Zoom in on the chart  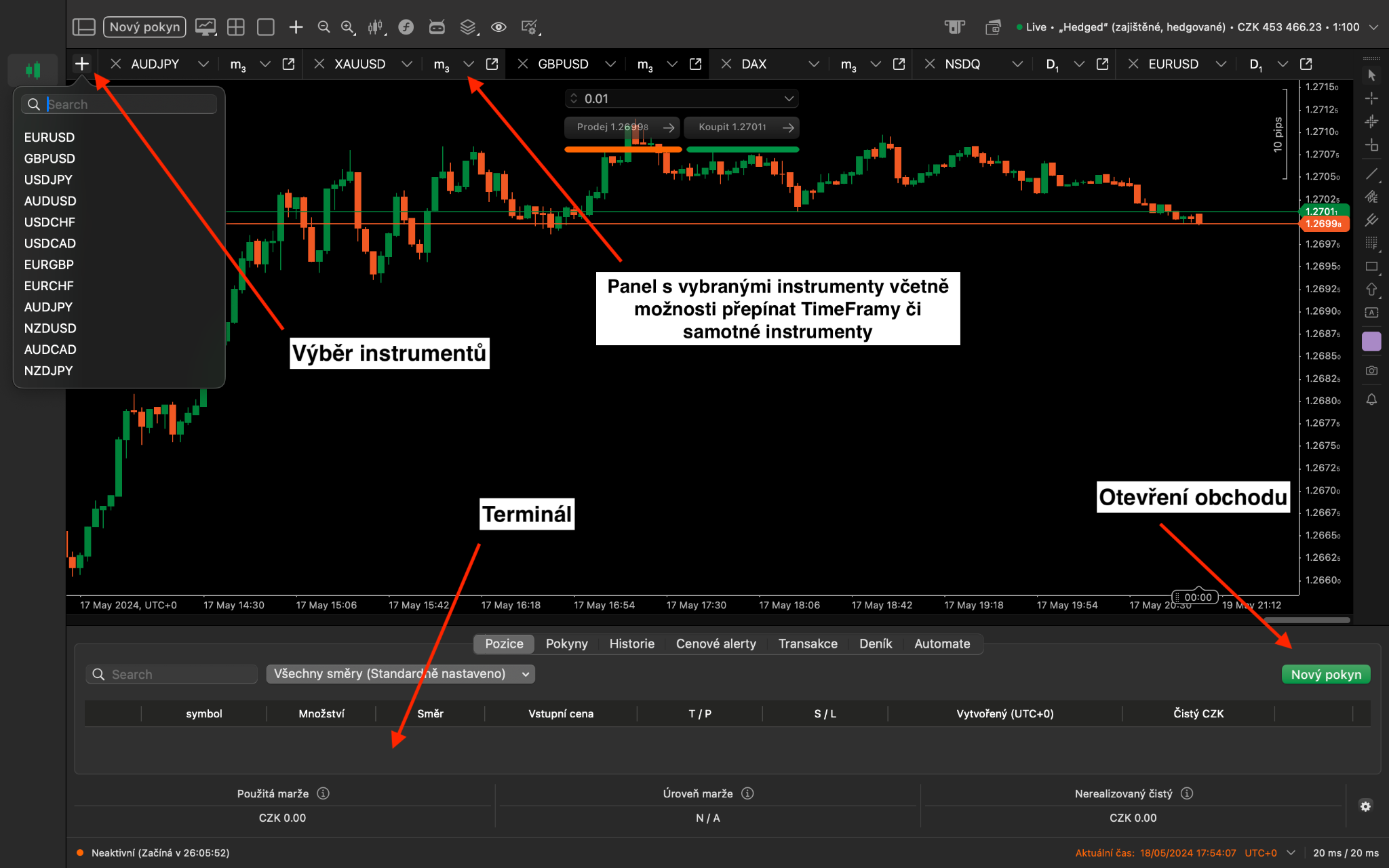pyautogui.click(x=347, y=27)
